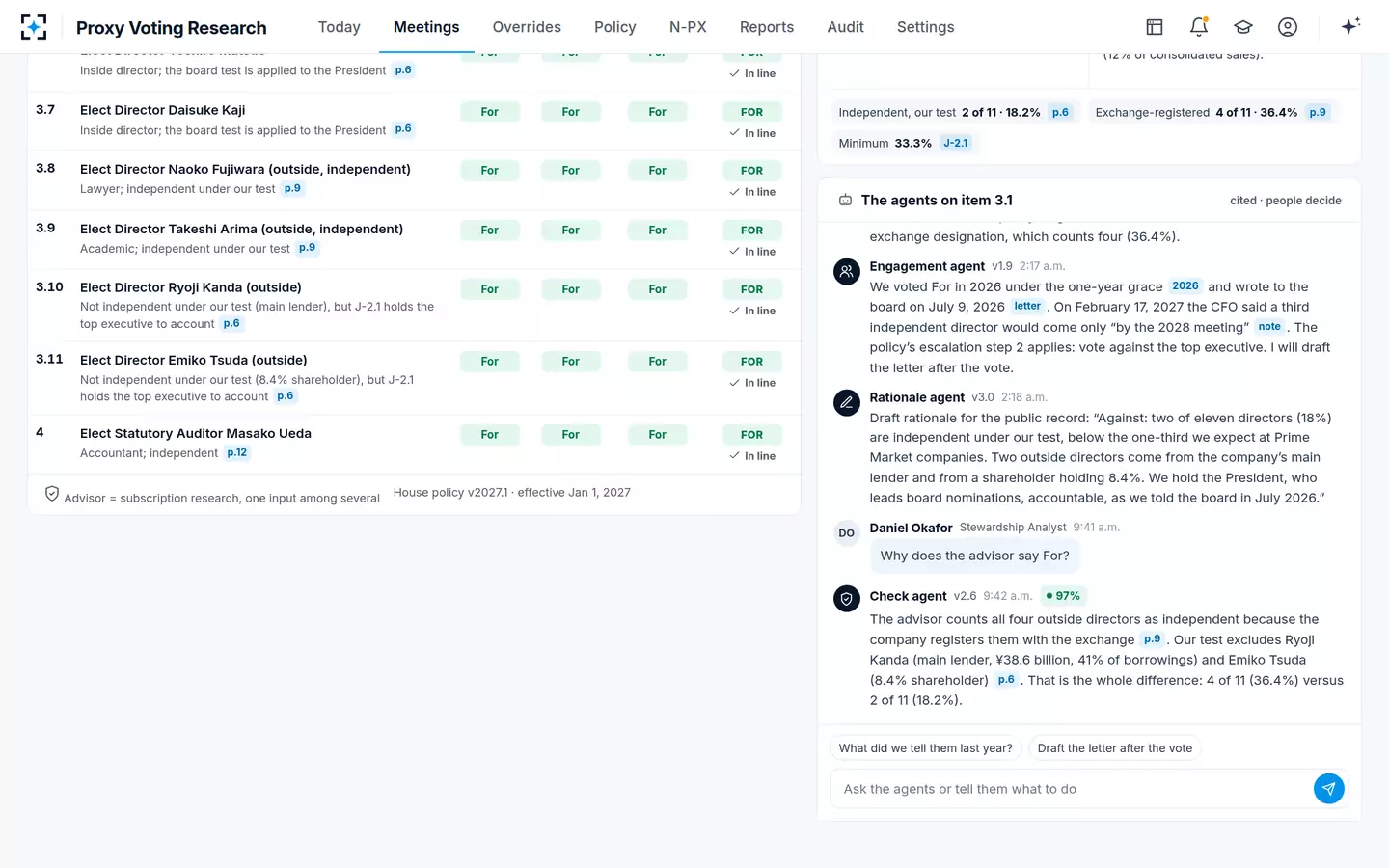
Task: Open the N-PX tab
Action: 688,27
